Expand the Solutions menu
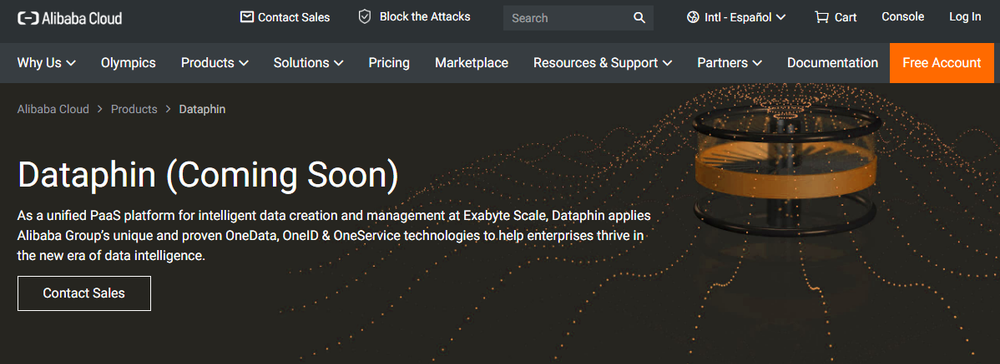 point(309,62)
